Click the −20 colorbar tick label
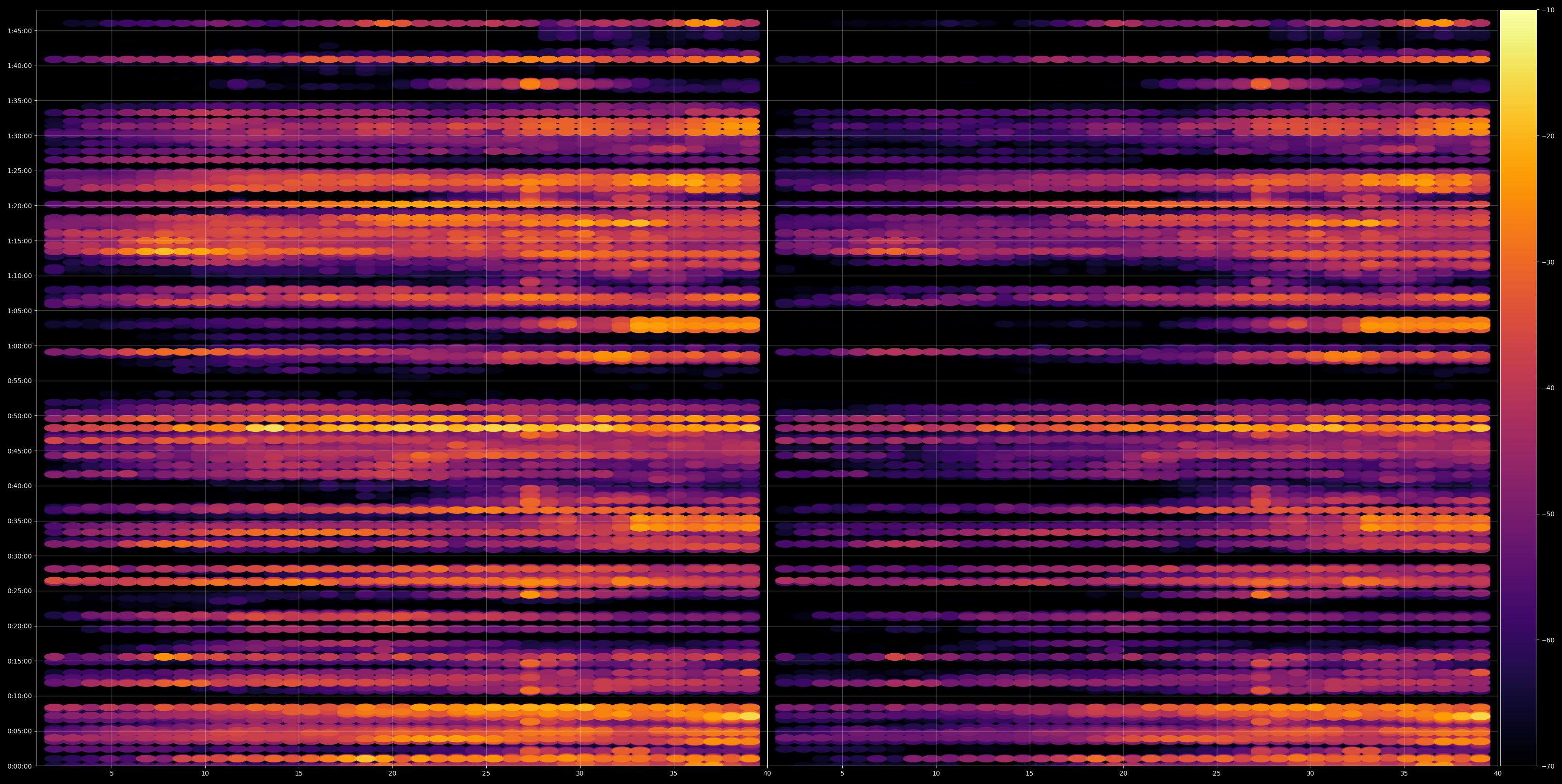The width and height of the screenshot is (1562, 784). pyautogui.click(x=1548, y=136)
